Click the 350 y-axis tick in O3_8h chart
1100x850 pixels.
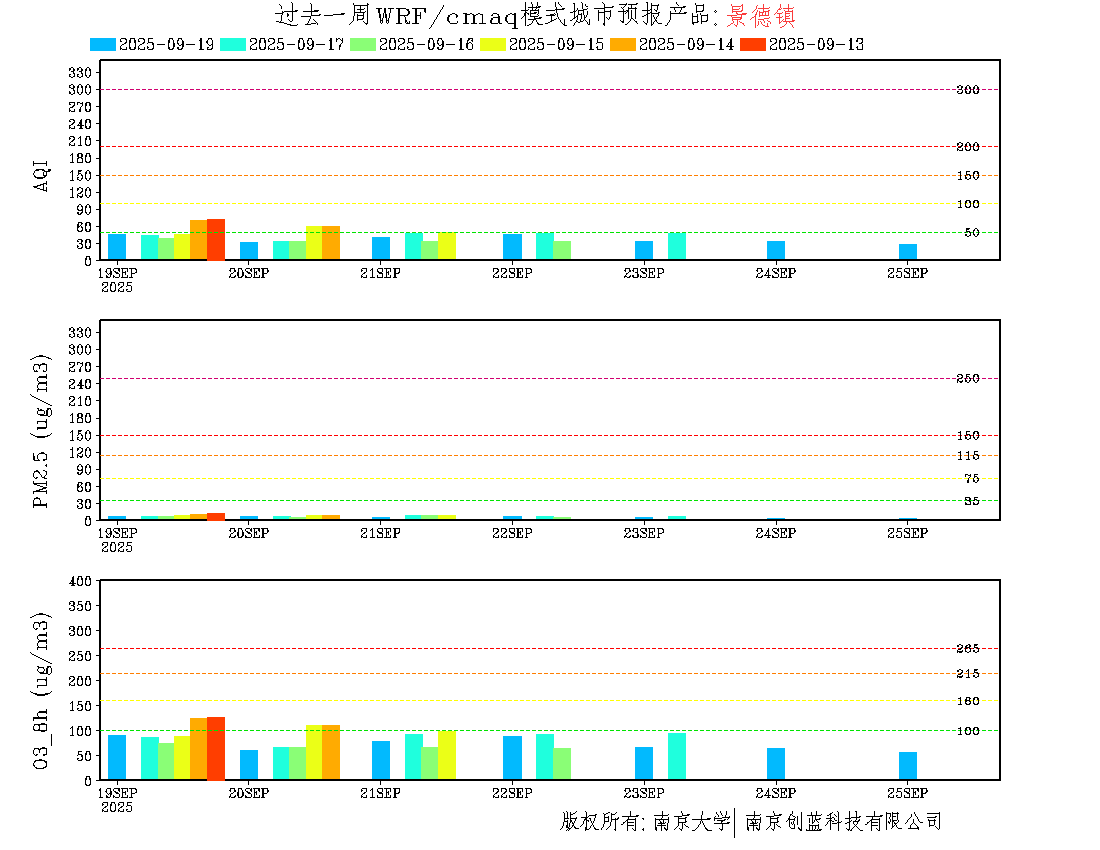[80, 606]
